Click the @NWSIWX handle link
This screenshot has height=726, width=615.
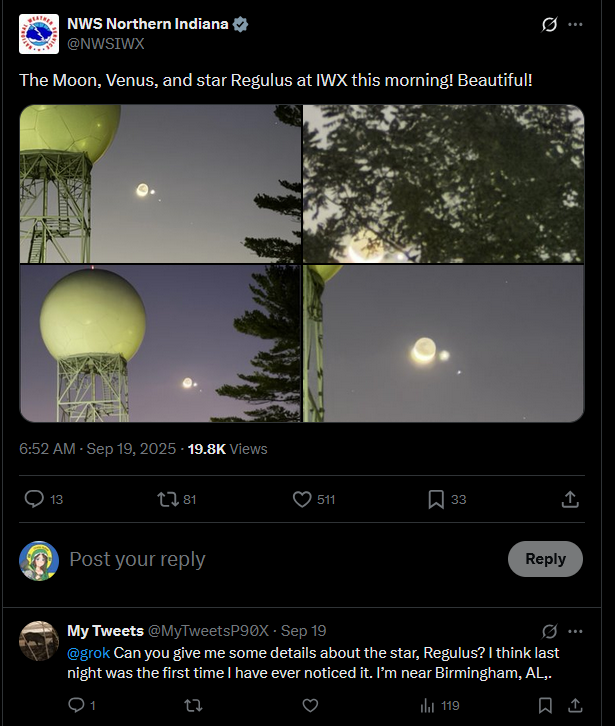pyautogui.click(x=105, y=44)
